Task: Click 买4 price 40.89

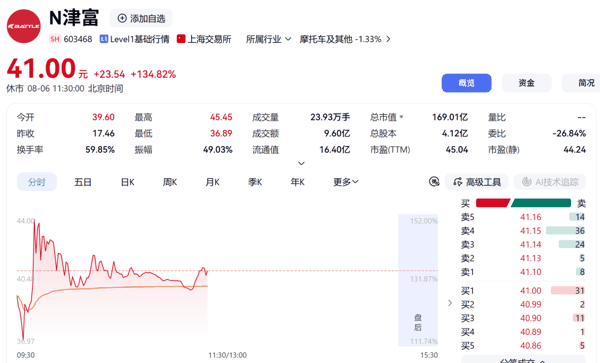Action: (x=531, y=332)
